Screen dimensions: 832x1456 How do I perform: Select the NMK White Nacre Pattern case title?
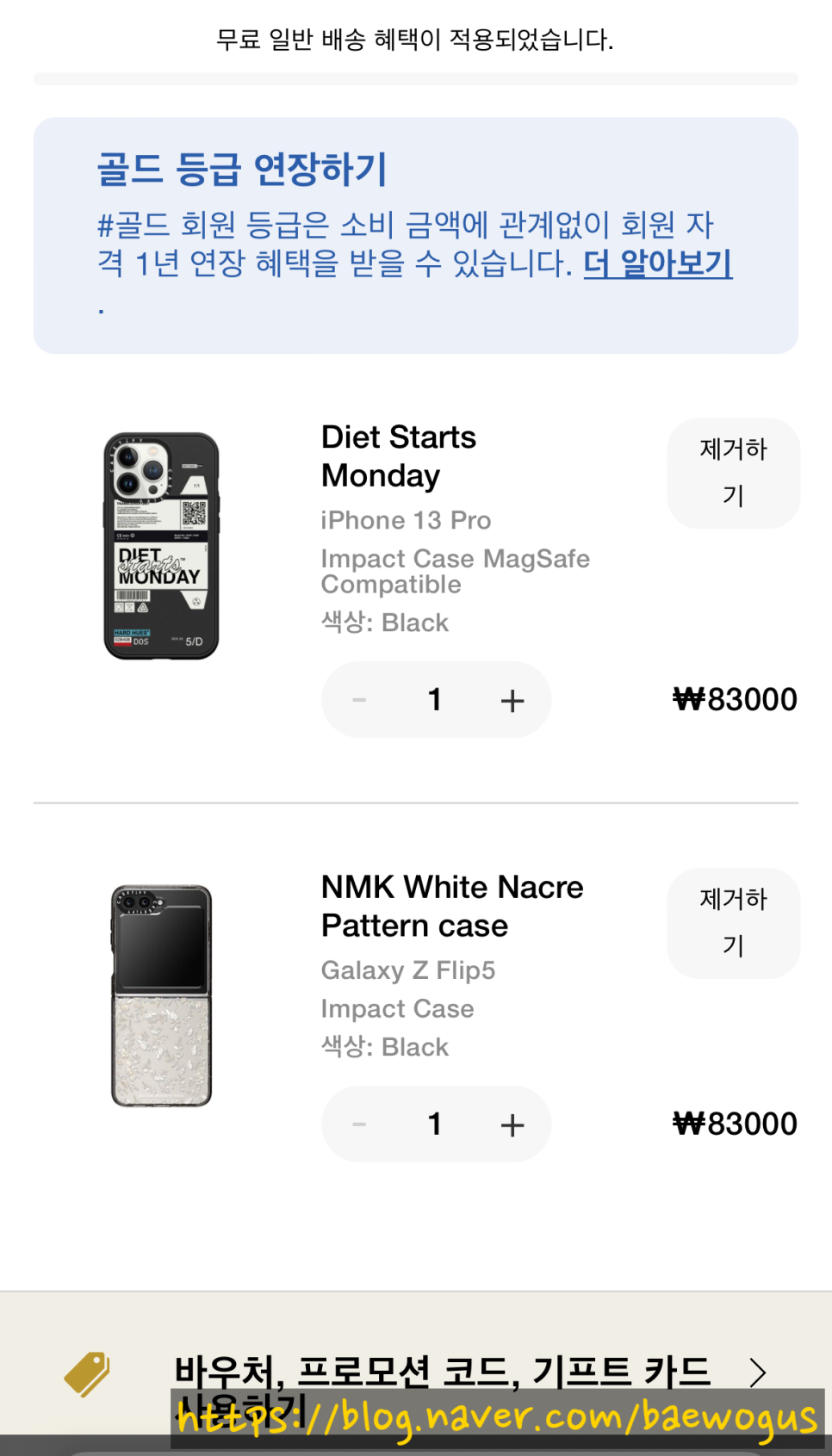tap(452, 907)
